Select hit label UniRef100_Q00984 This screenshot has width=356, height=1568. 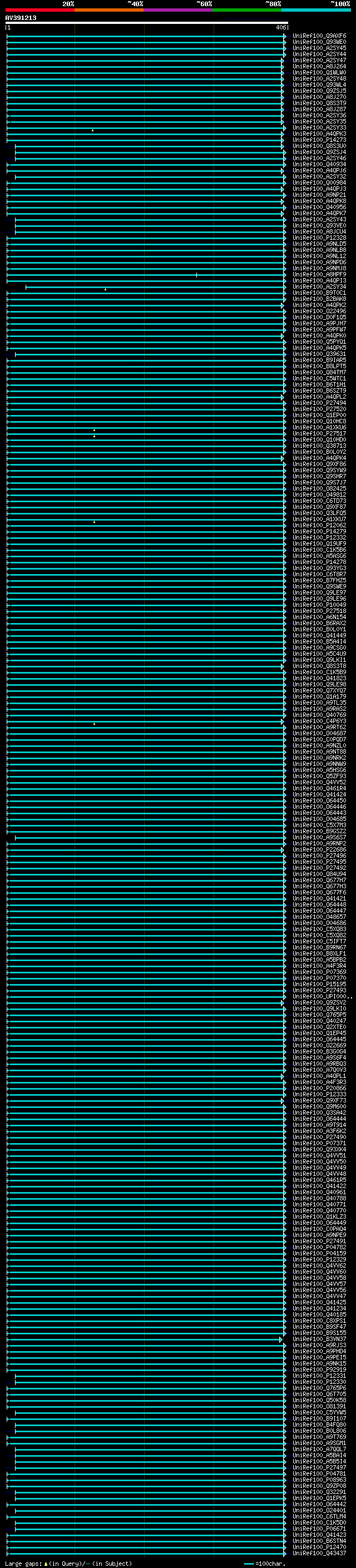(319, 182)
